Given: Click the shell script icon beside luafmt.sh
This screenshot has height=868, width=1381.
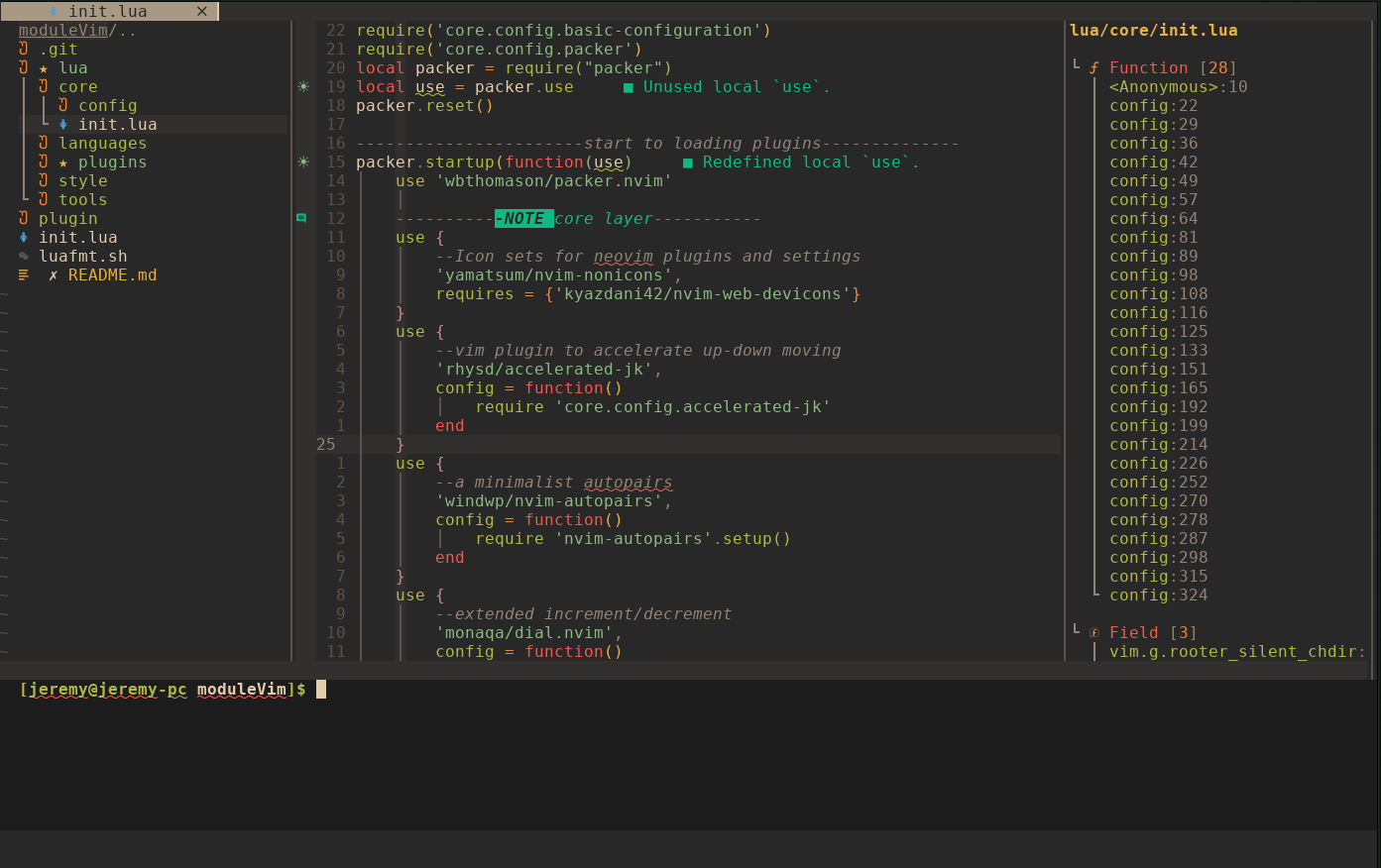Looking at the screenshot, I should 24,257.
